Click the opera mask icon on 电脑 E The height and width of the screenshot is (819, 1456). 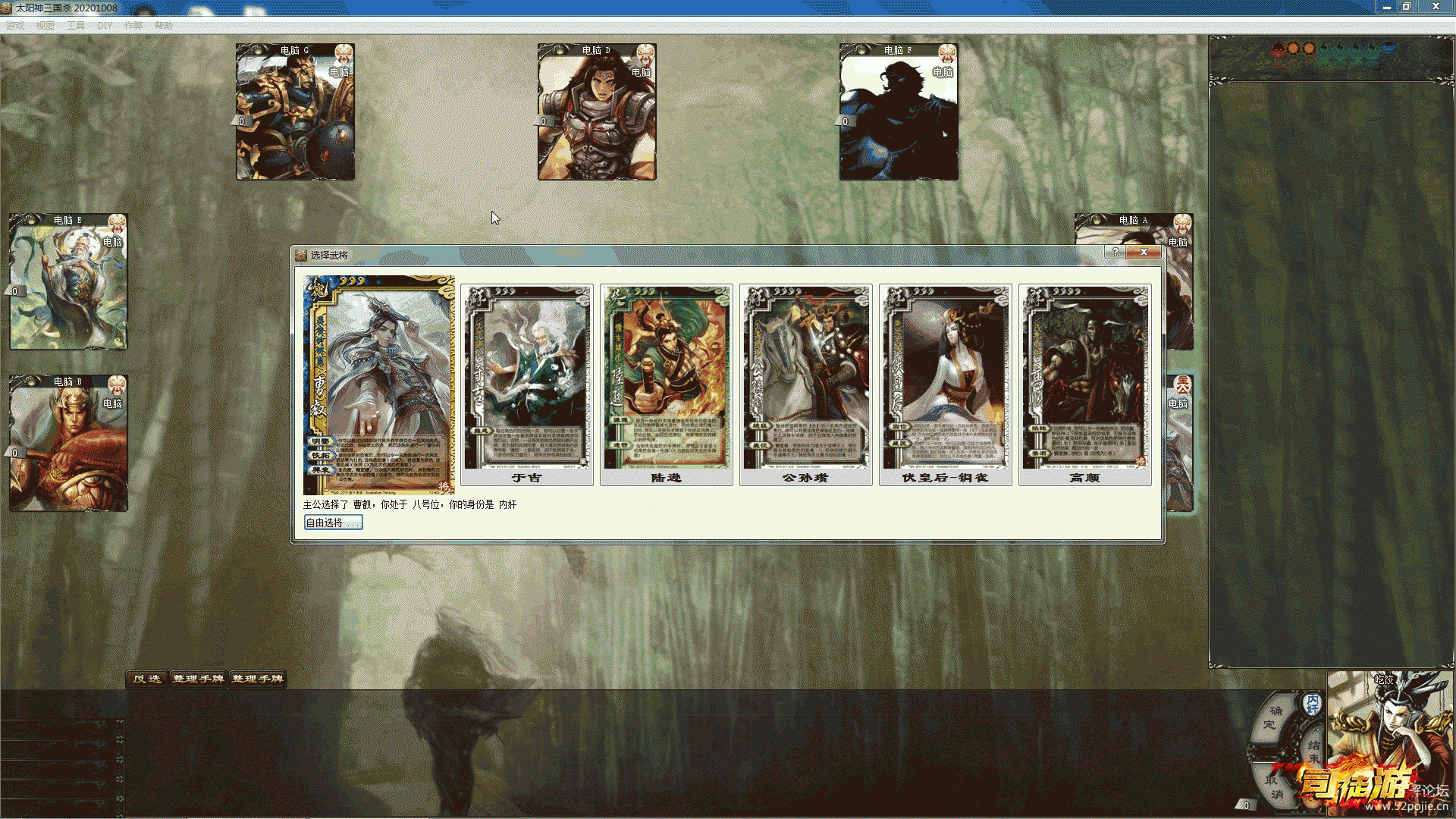click(x=117, y=224)
